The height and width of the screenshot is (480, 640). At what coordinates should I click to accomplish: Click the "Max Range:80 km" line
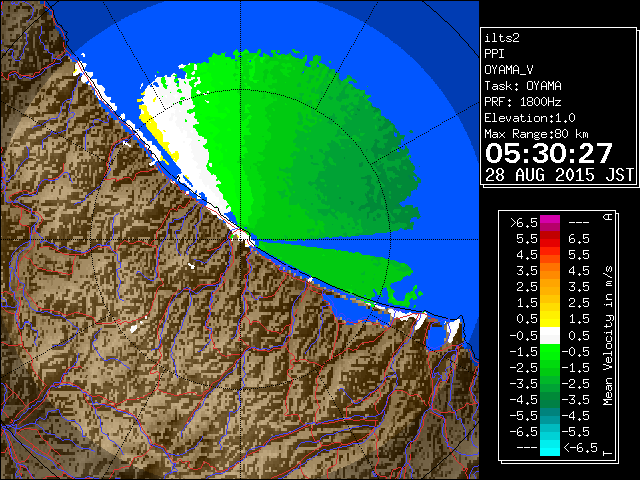click(x=537, y=134)
